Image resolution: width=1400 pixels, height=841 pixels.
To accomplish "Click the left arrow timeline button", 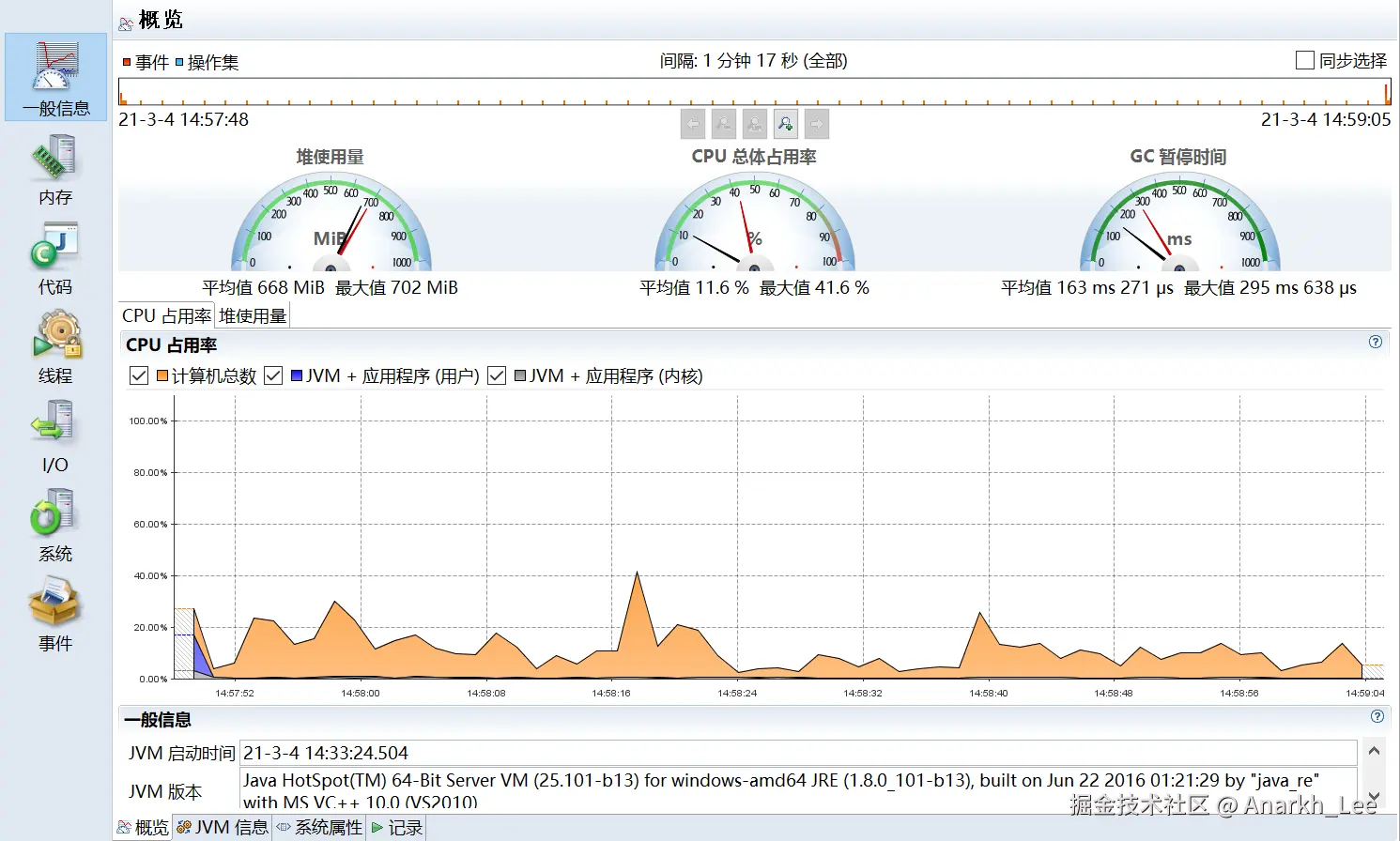I will 693,124.
